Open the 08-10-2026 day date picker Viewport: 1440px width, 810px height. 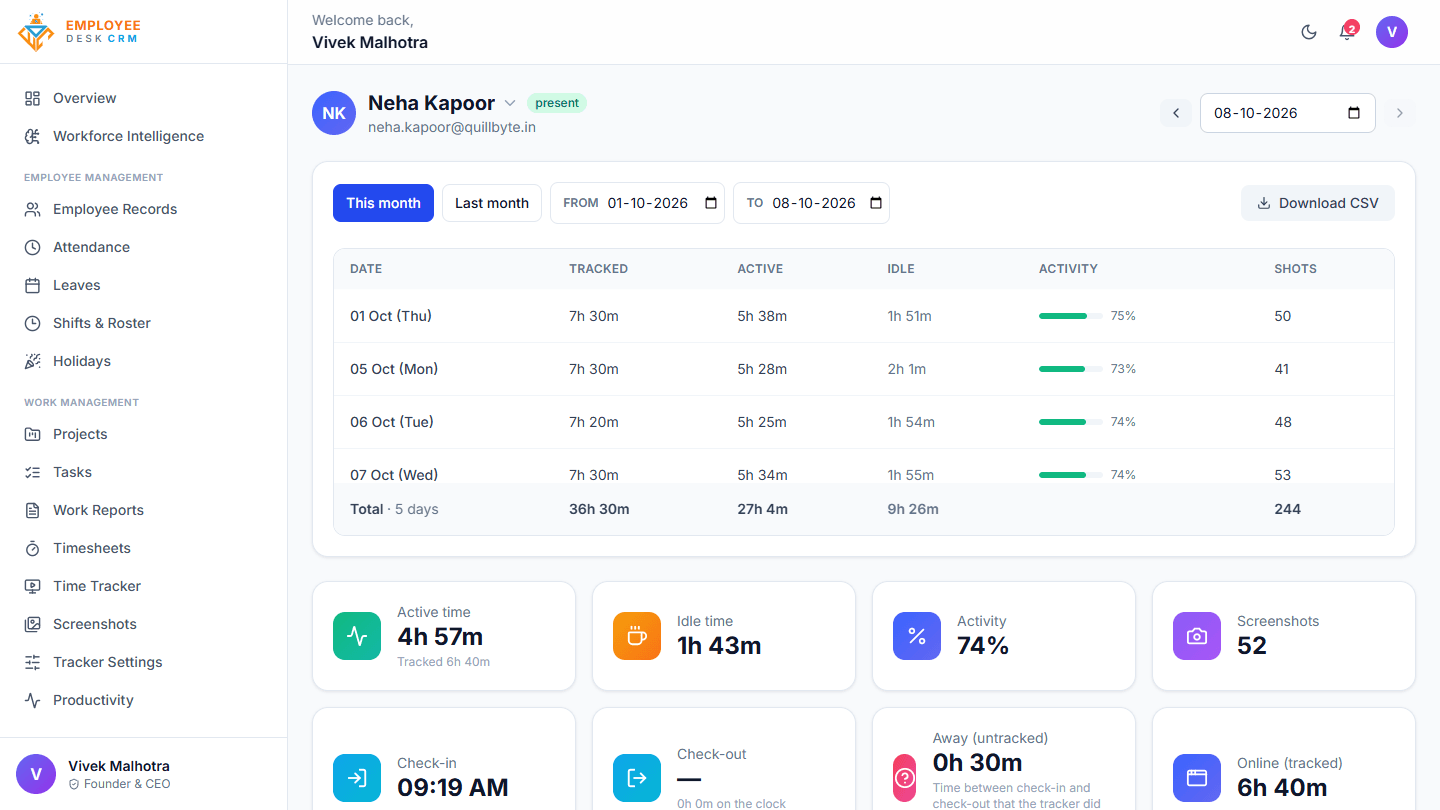[1288, 113]
